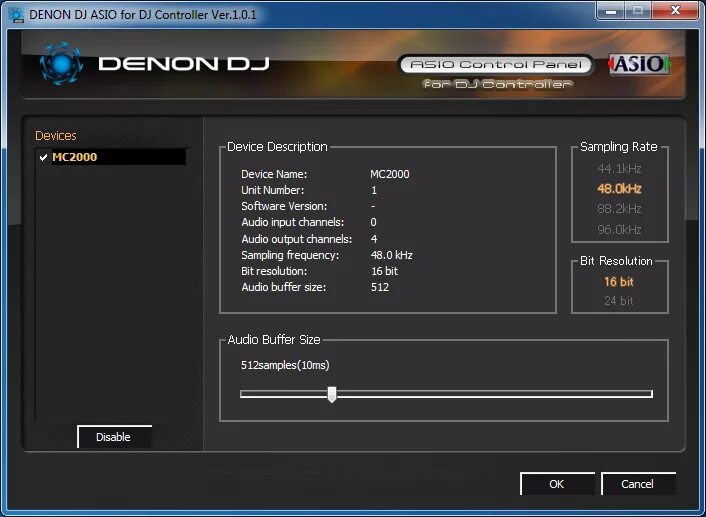The height and width of the screenshot is (517, 706).
Task: Click the "Device Description" group title
Action: click(x=277, y=147)
